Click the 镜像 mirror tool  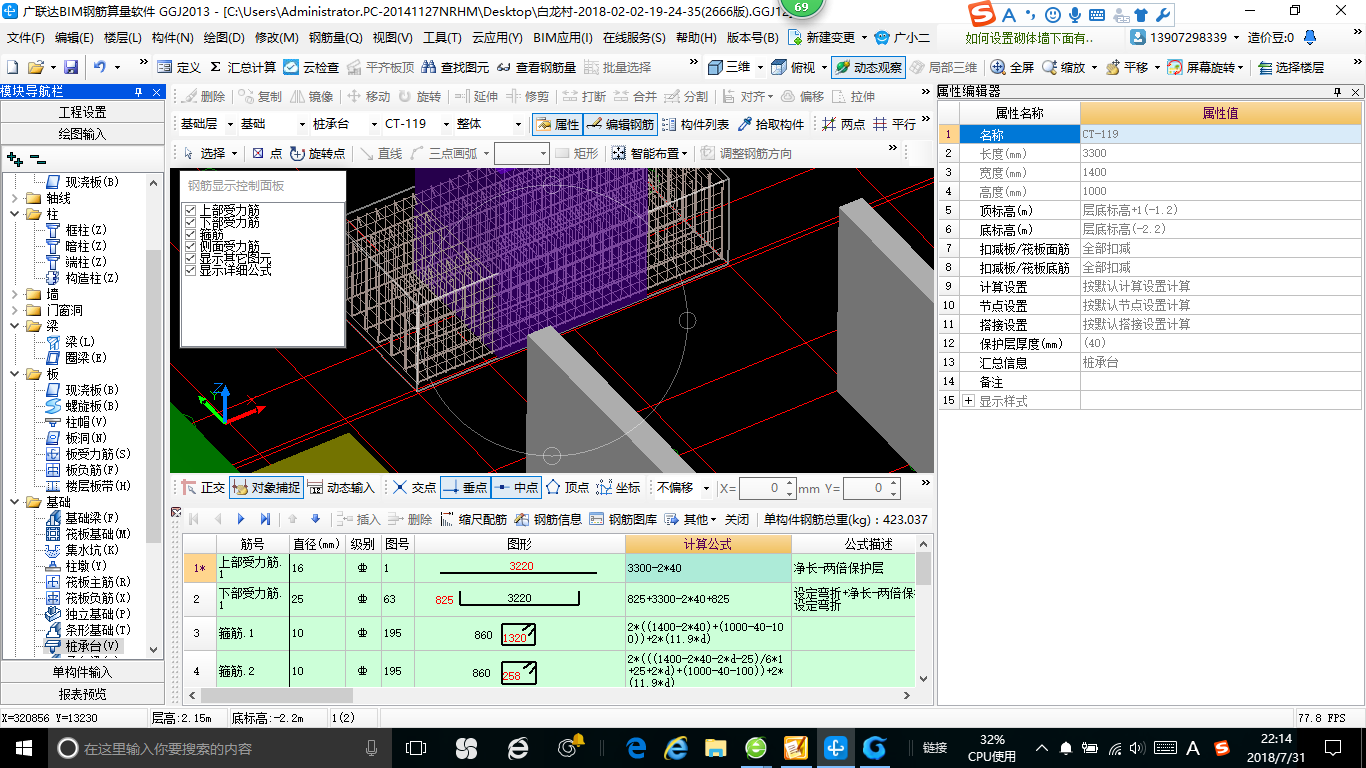311,96
